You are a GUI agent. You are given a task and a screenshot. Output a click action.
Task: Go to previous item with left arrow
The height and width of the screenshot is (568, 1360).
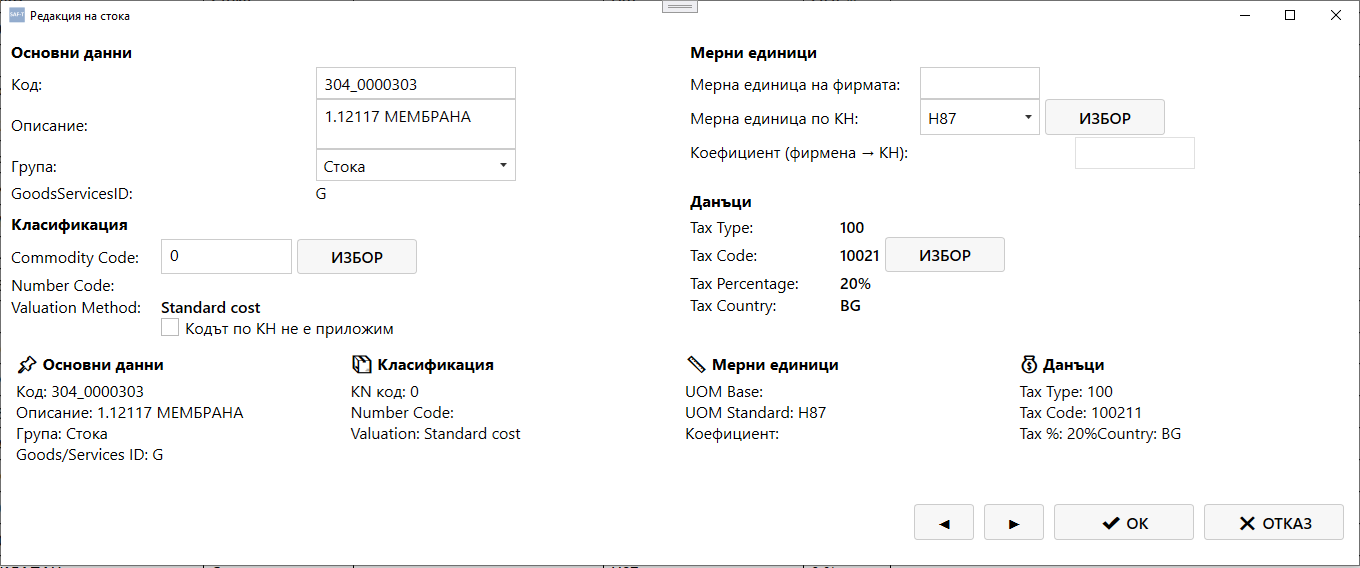point(943,522)
